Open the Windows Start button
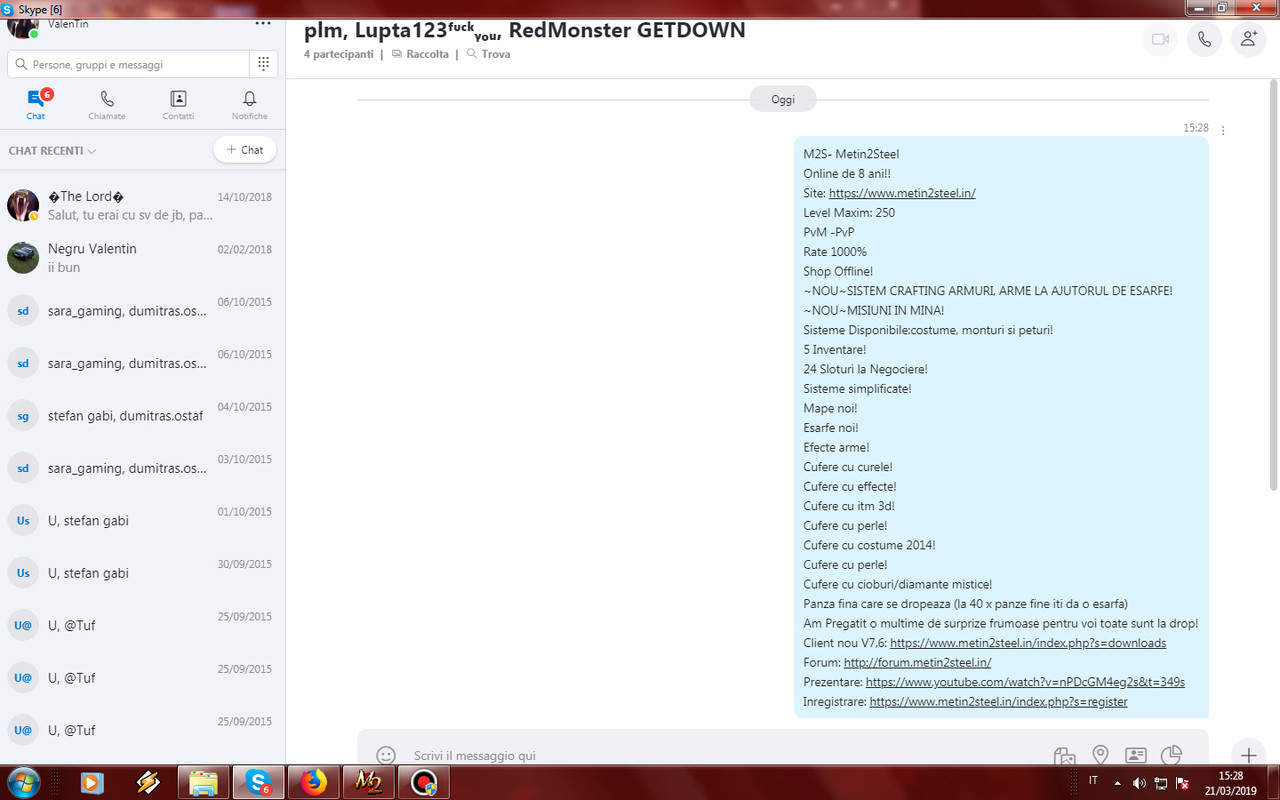Image resolution: width=1280 pixels, height=800 pixels. [x=22, y=783]
